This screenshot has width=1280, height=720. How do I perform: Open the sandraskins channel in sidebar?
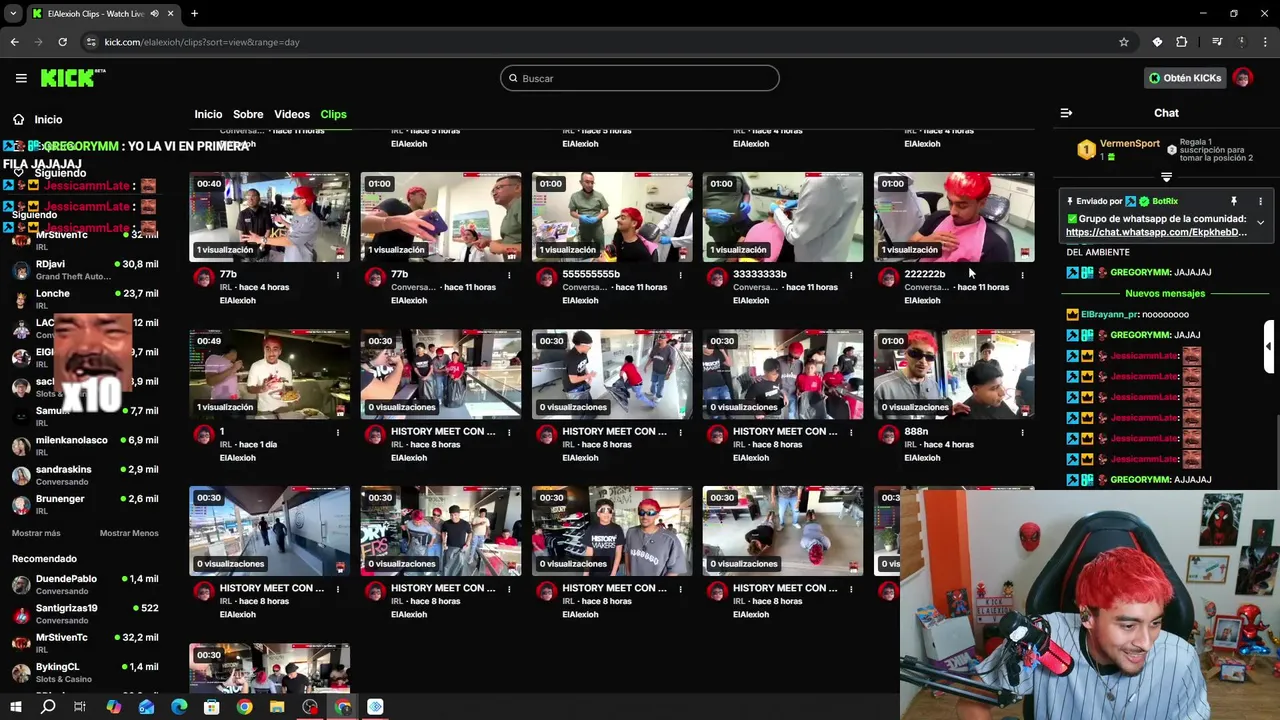point(85,475)
